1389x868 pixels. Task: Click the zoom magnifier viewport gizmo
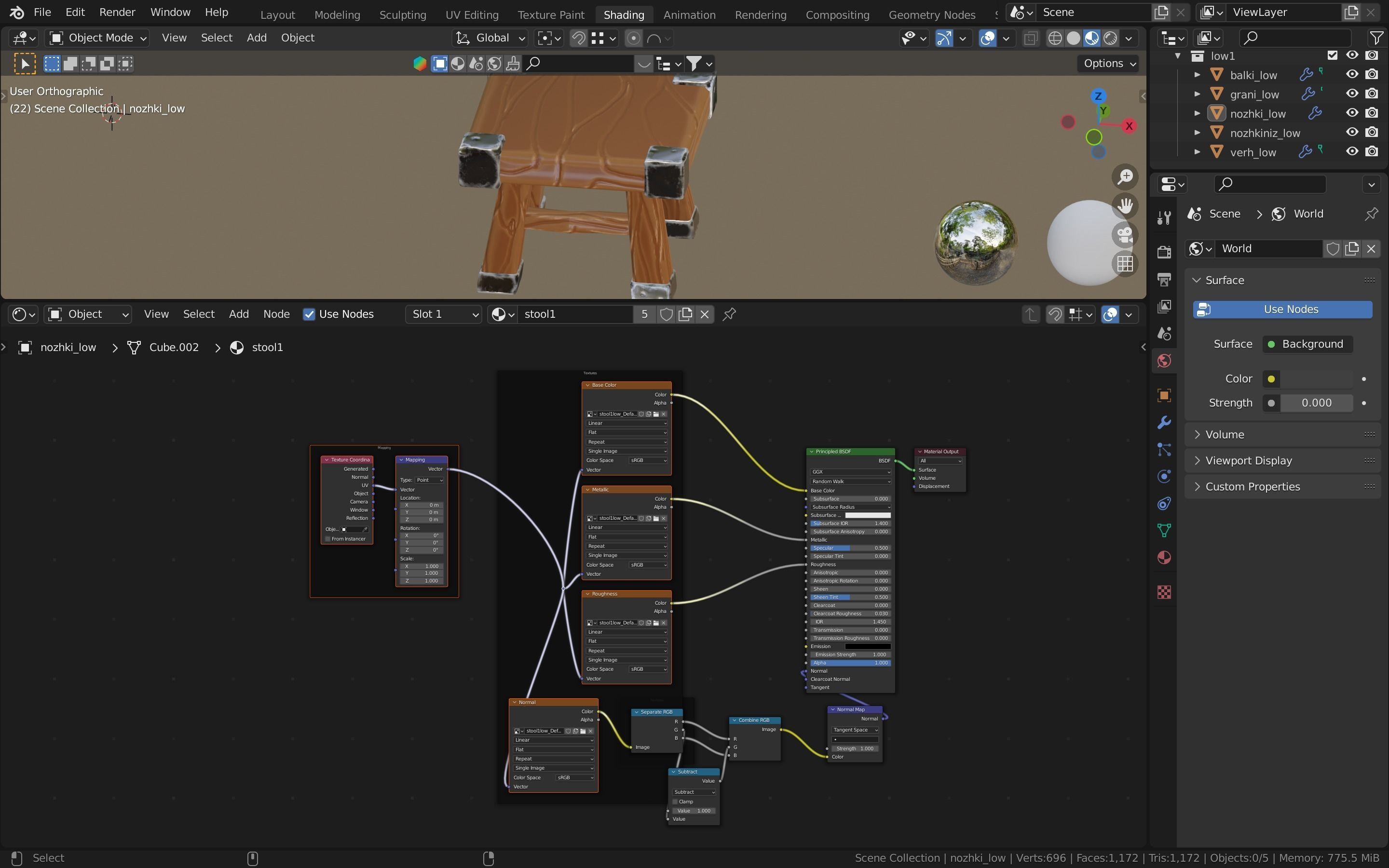(1125, 177)
